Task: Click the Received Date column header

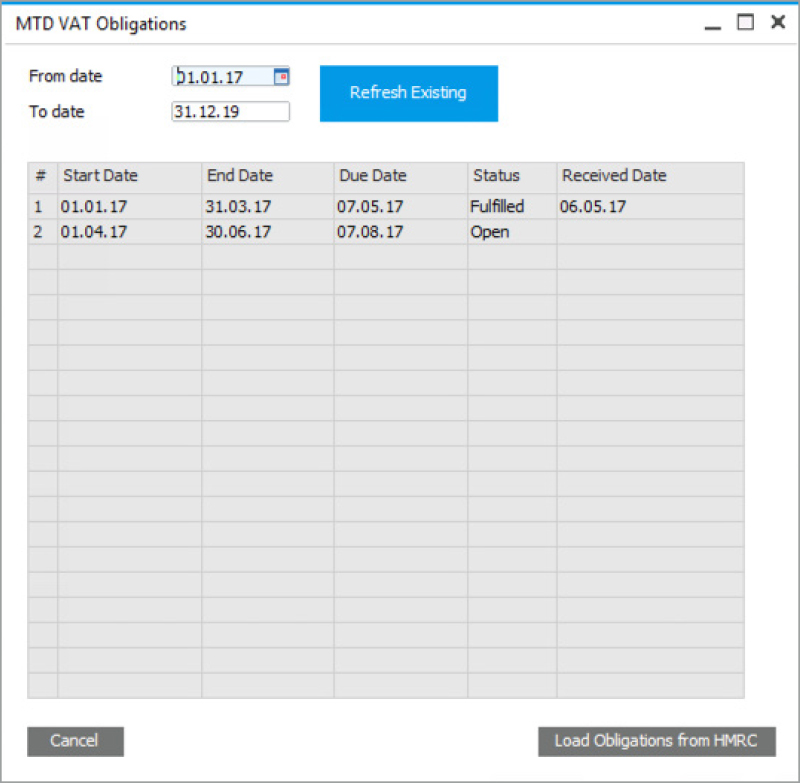Action: point(649,176)
